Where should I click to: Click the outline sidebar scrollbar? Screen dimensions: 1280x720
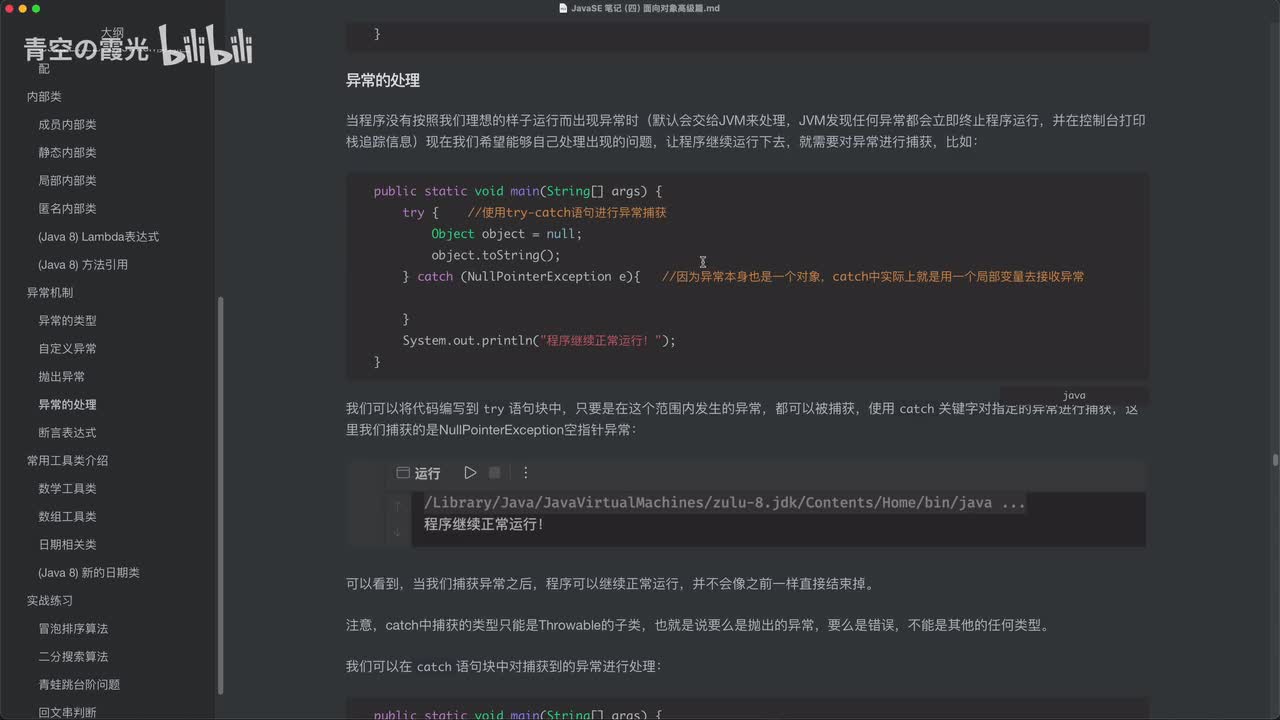(220, 496)
